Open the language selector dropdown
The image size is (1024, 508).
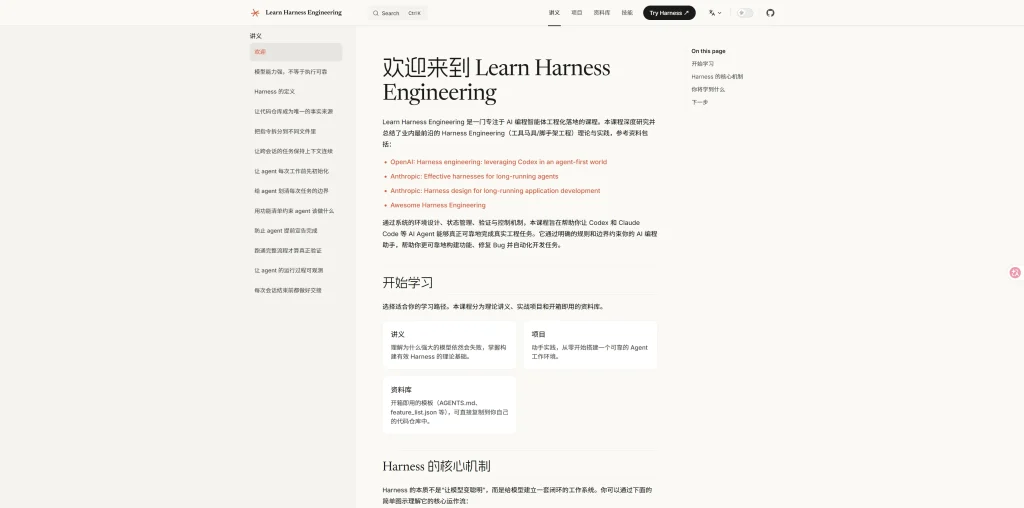coord(715,13)
